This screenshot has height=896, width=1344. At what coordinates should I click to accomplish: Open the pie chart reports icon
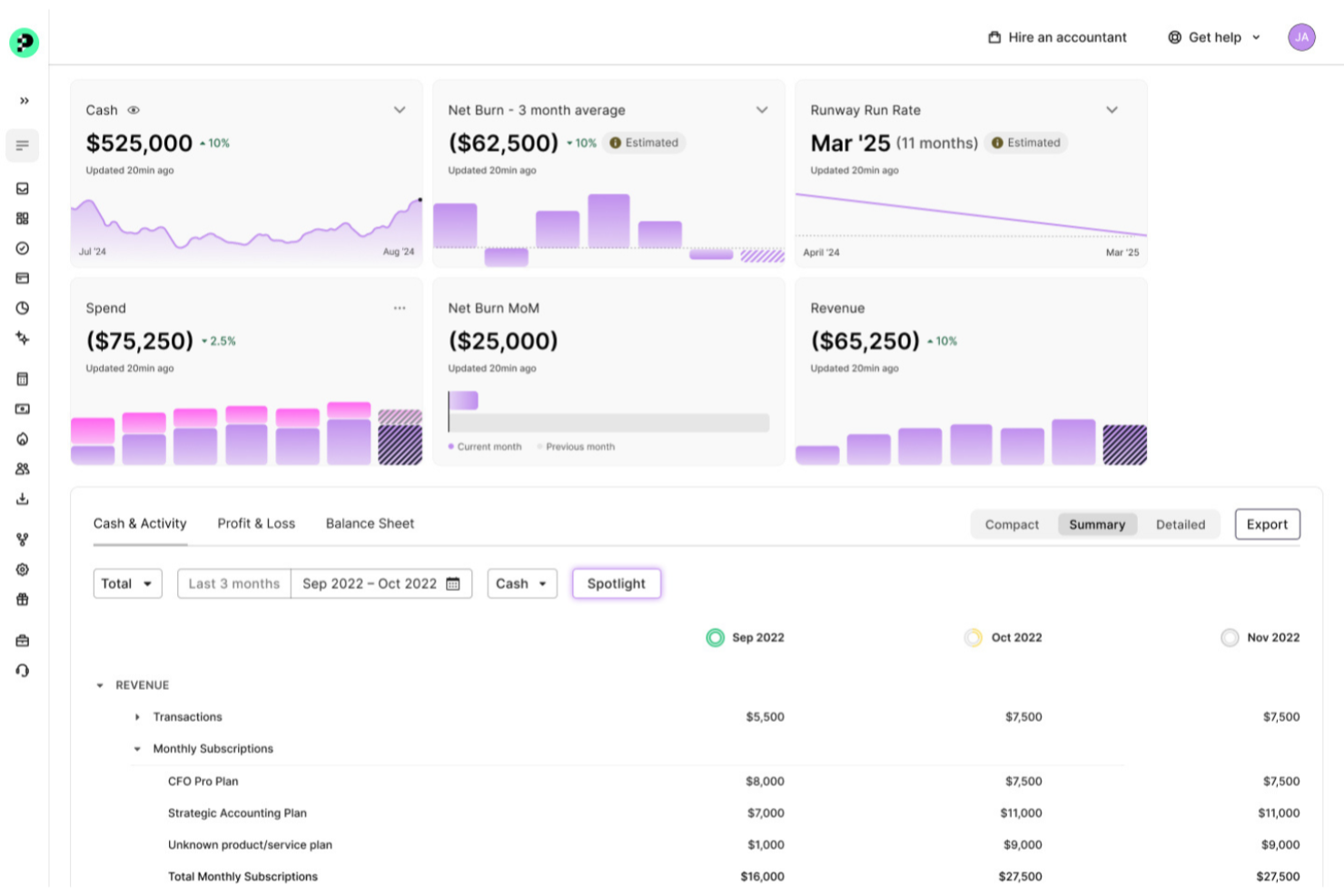pyautogui.click(x=23, y=309)
